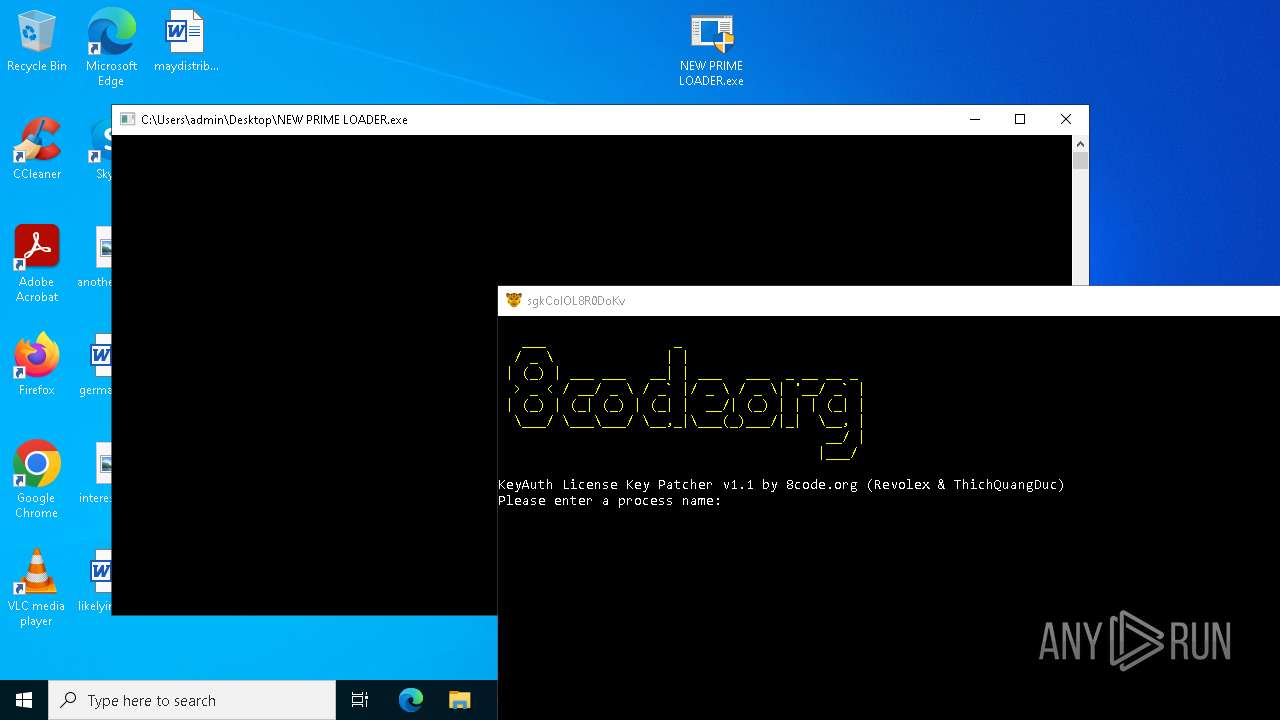
Task: Open Microsoft Edge from the taskbar
Action: (x=411, y=700)
